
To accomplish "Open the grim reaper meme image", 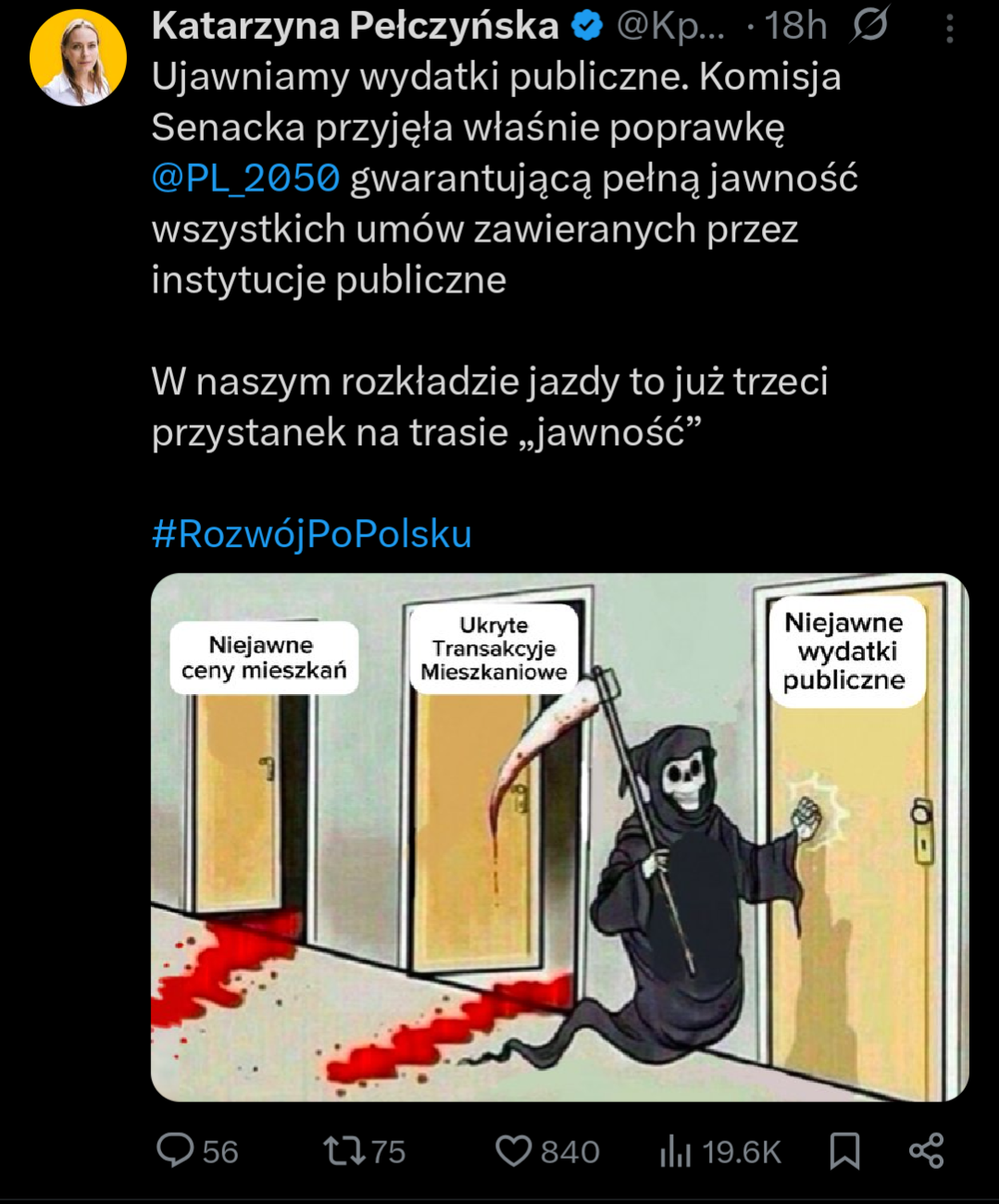I will (x=560, y=838).
